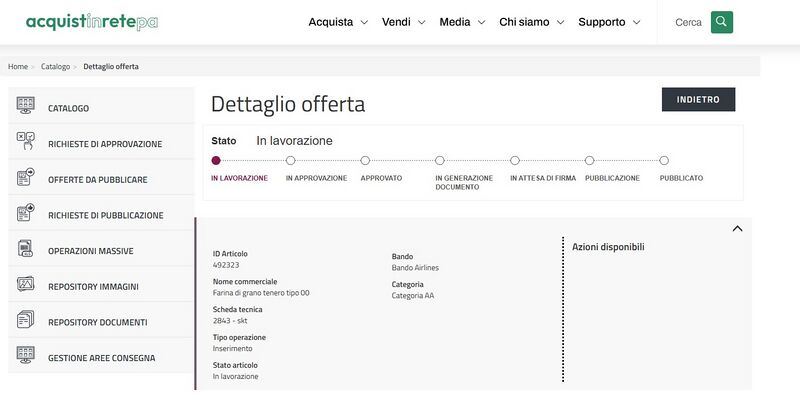Click the acquistinretepa logo
Viewport: 800px width, 404px height.
click(x=92, y=22)
